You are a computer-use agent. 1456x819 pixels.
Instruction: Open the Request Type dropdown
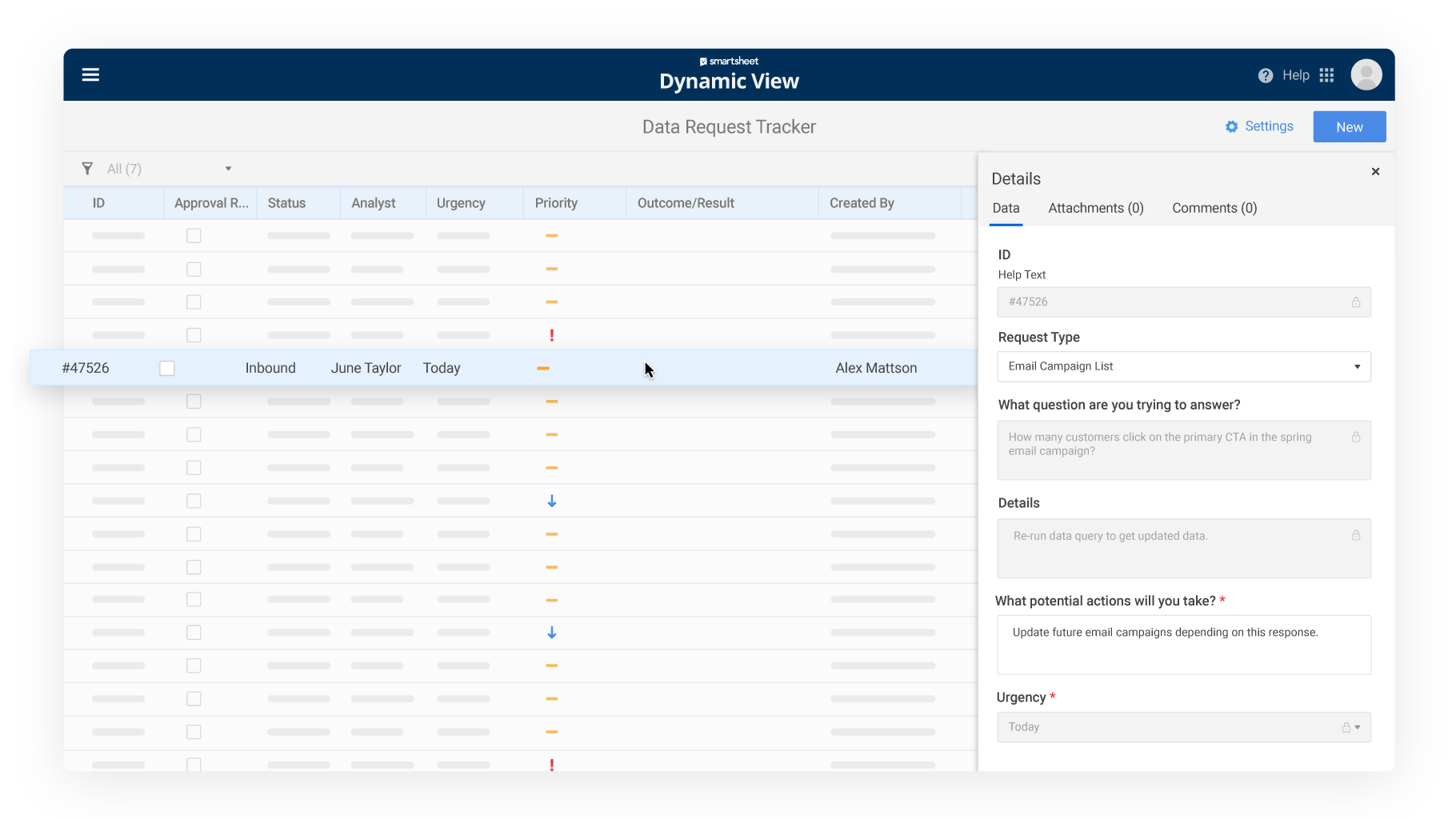[1356, 366]
